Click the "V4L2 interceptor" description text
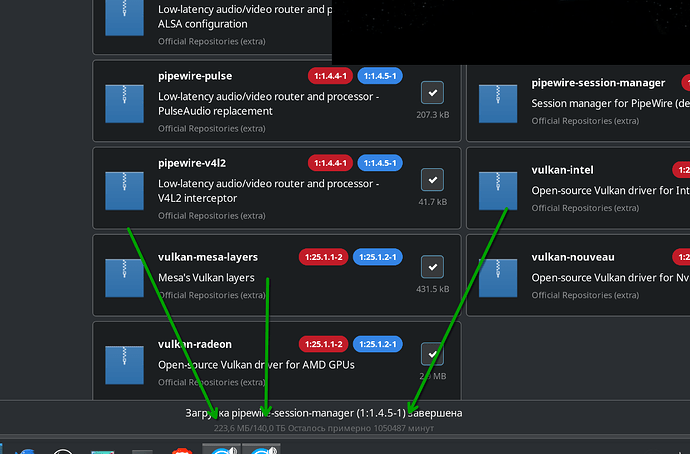Viewport: 690px width, 454px height. tap(197, 198)
